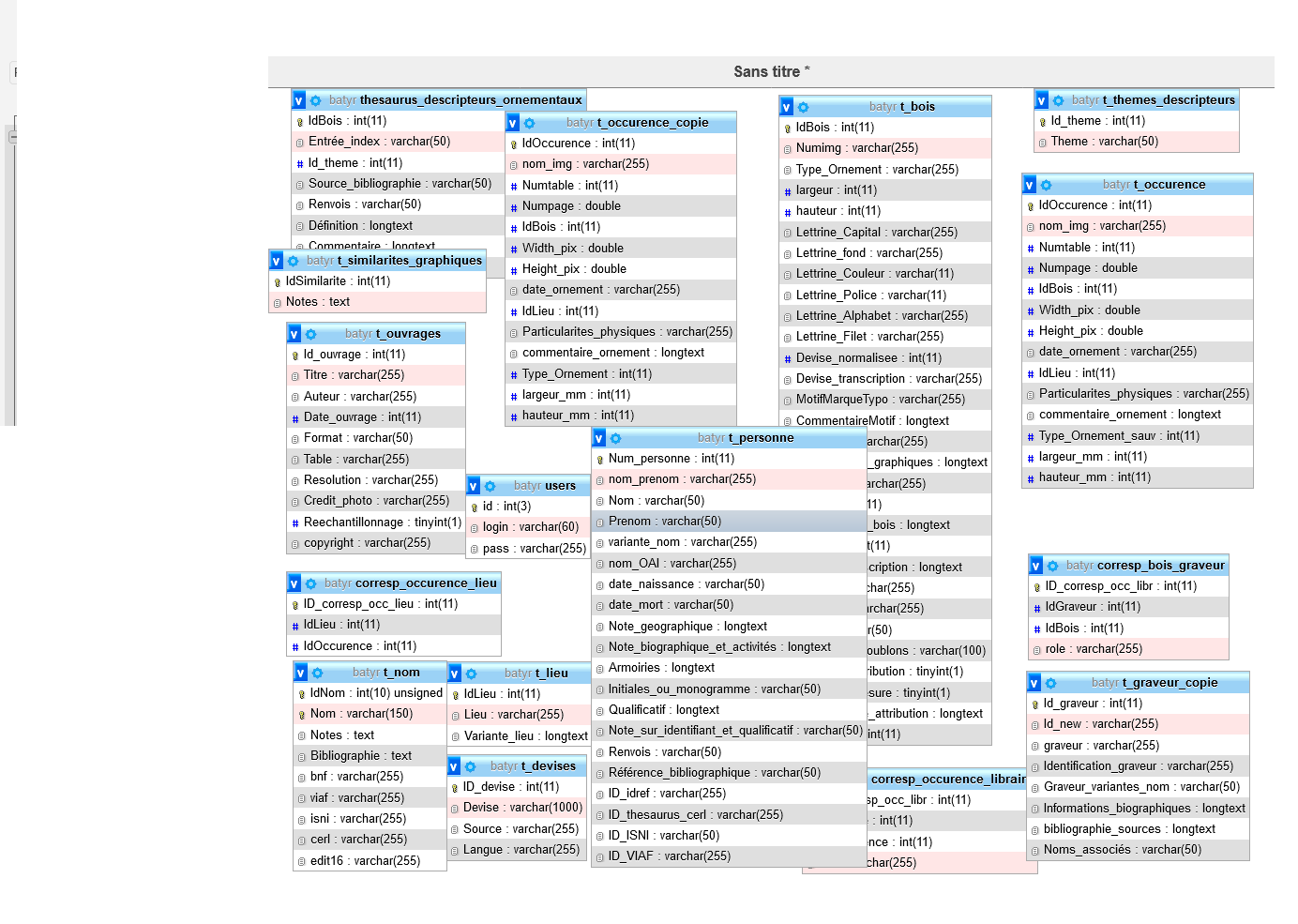Click gear icon on t_occurence table

1047,185
